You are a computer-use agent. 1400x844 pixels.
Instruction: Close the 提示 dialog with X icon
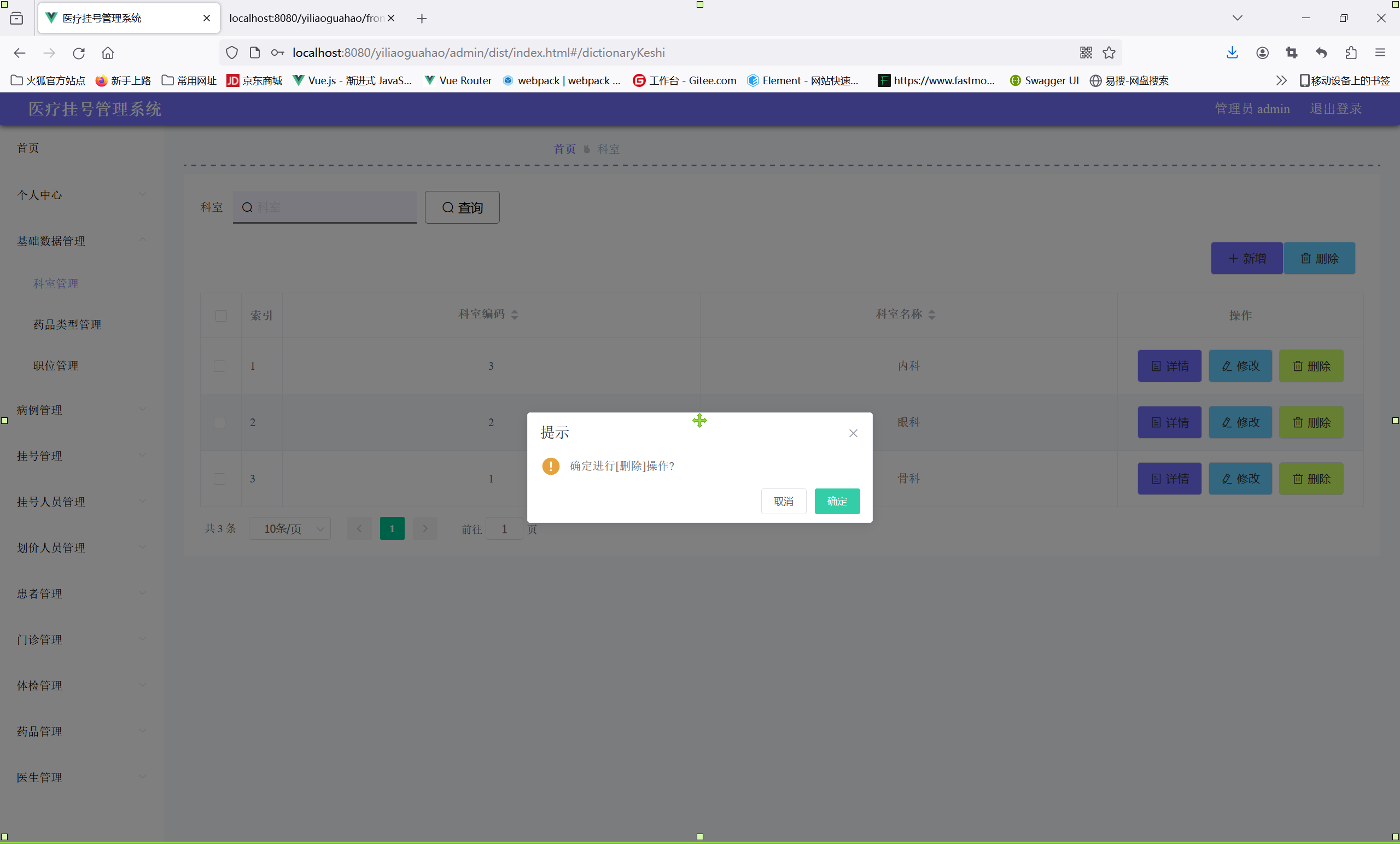(853, 433)
